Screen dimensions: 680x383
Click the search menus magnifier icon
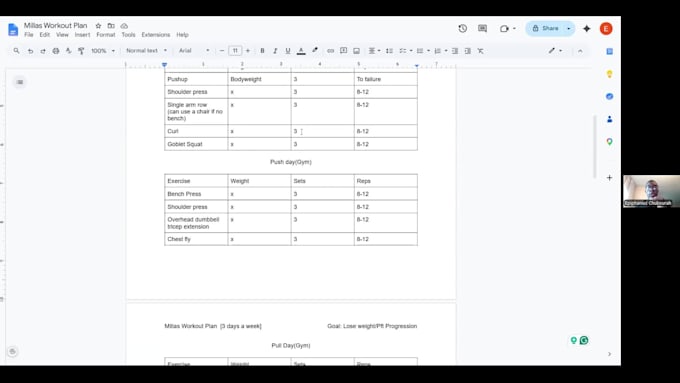[16, 51]
